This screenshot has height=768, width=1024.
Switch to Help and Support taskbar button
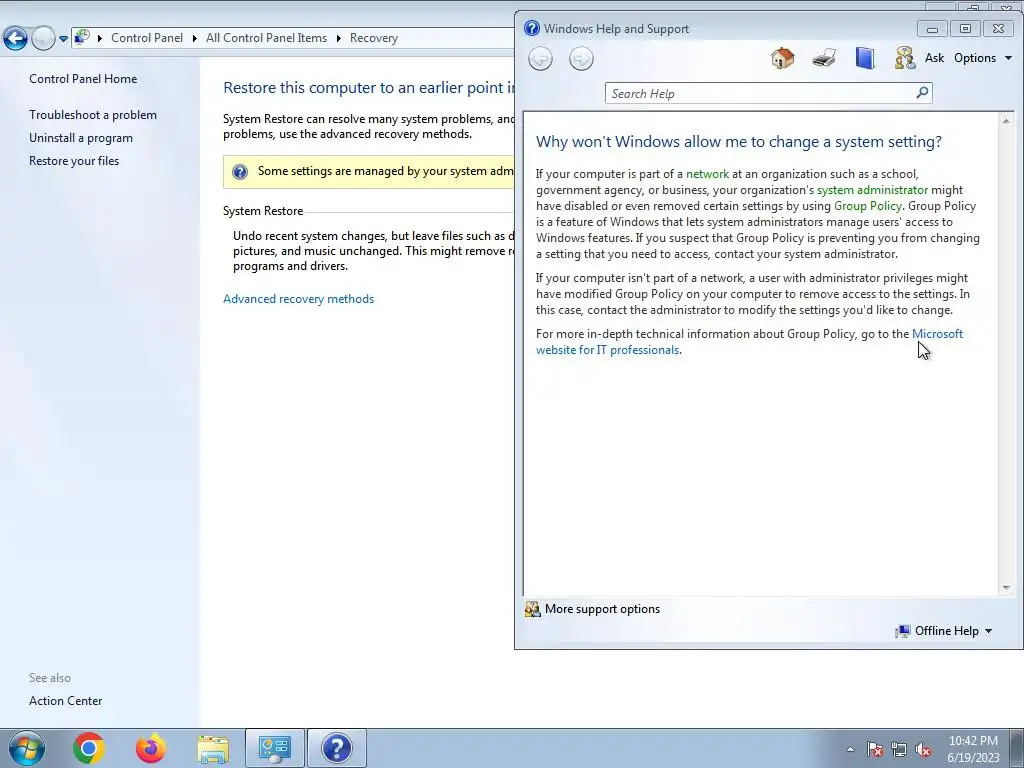(x=336, y=748)
